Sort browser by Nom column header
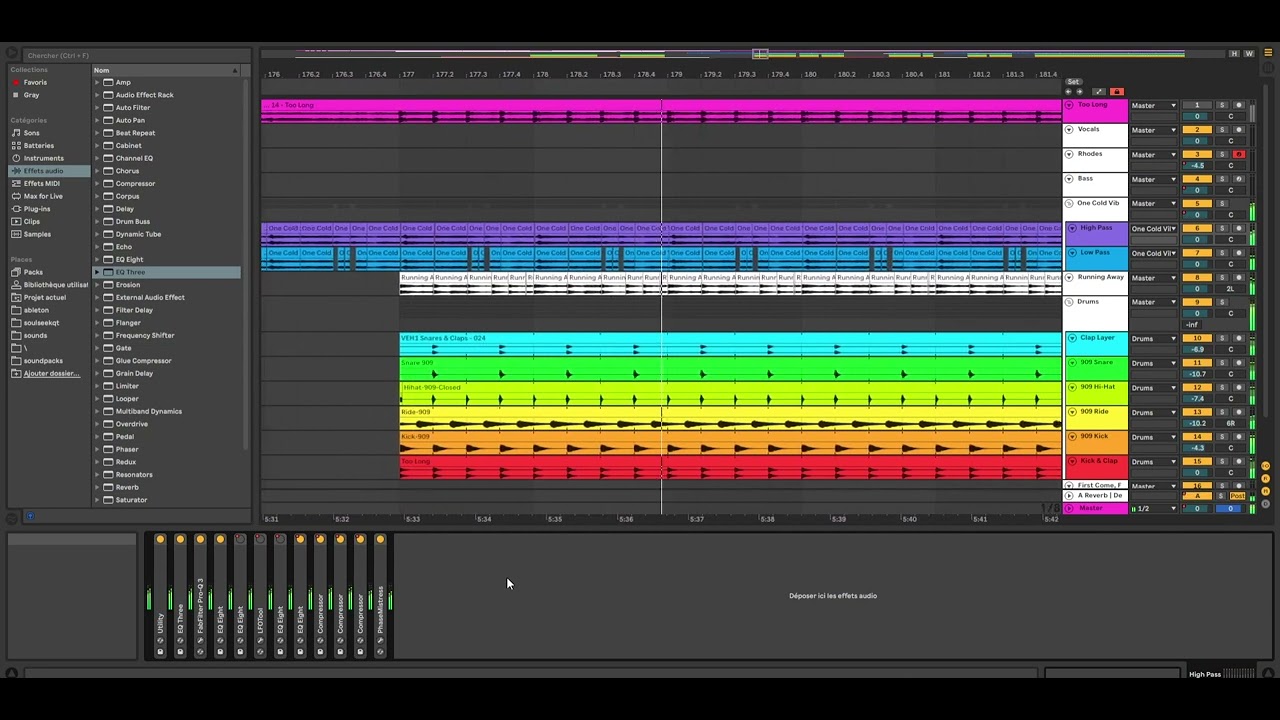 click(x=166, y=70)
